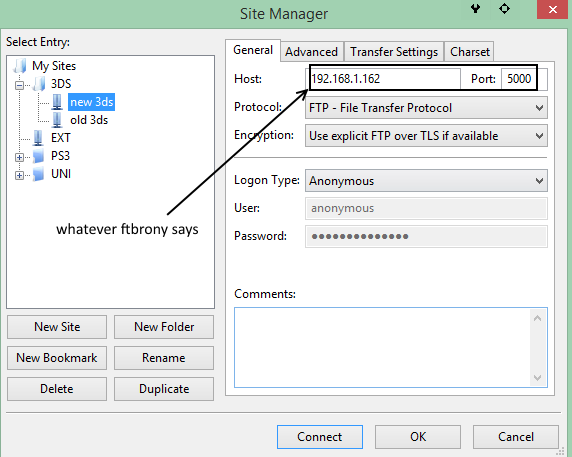Click the Rename button
This screenshot has width=572, height=457.
pyautogui.click(x=164, y=358)
